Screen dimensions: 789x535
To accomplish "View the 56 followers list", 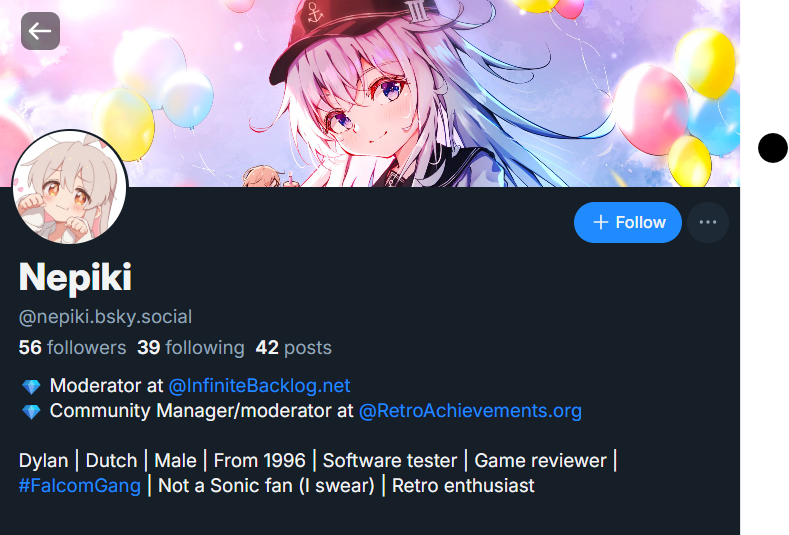I will coord(72,348).
